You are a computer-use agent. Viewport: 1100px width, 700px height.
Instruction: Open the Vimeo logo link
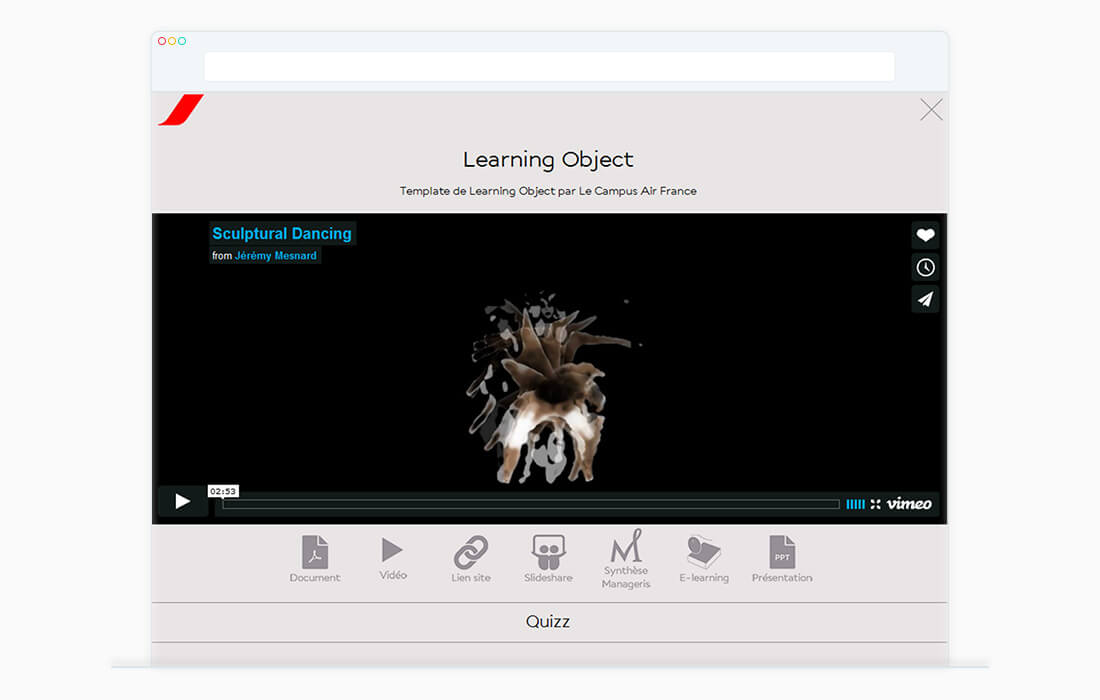click(909, 504)
